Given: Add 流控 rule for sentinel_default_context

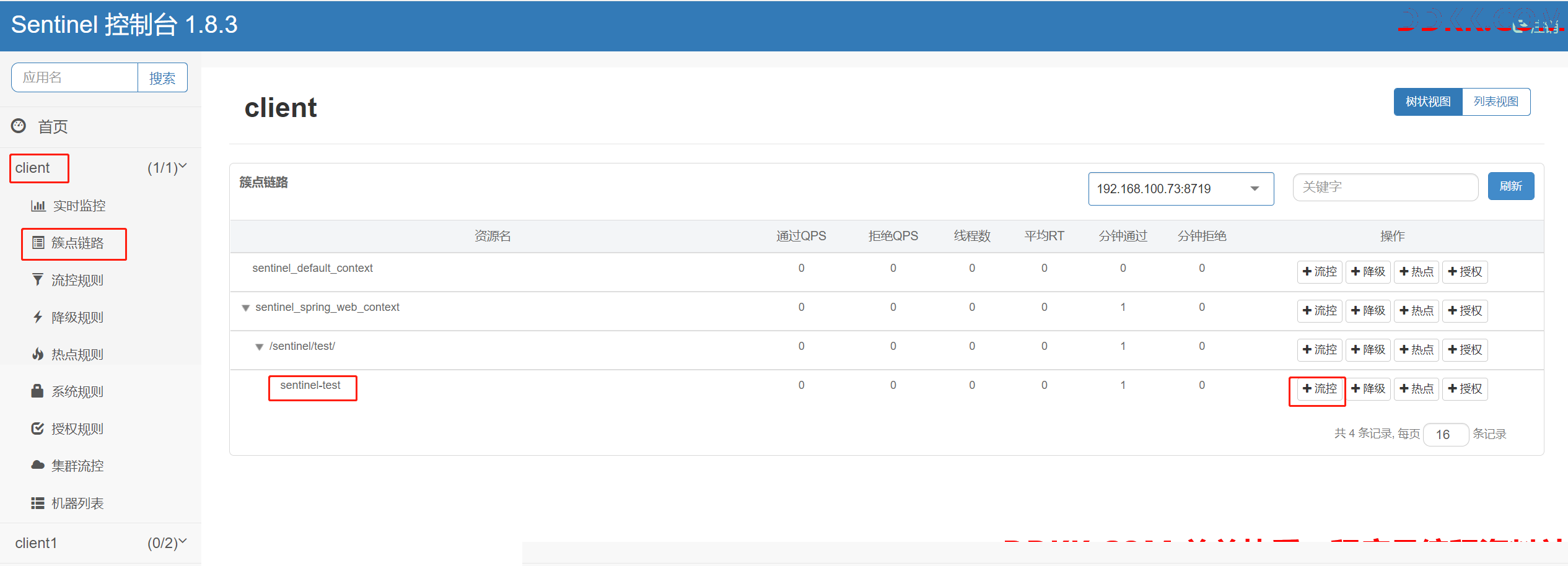Looking at the screenshot, I should coord(1320,272).
